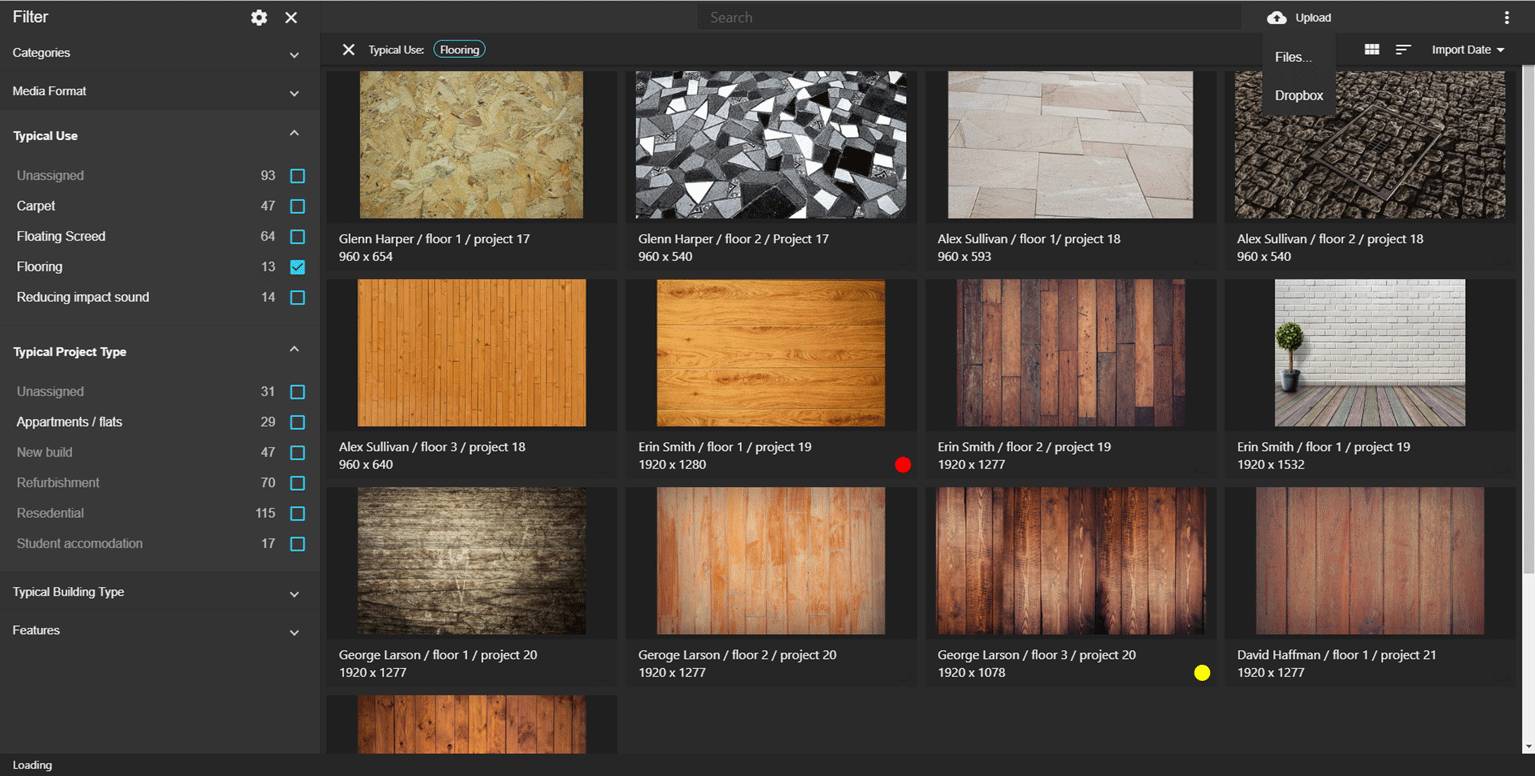Click the Reducing impact sound label
The width and height of the screenshot is (1535, 776).
point(83,297)
